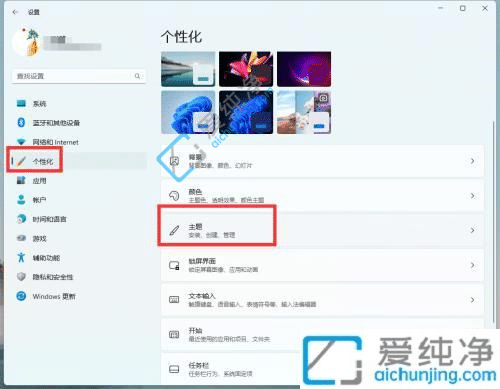This screenshot has height=389, width=500.
Task: Click the vertical scrollbar of the settings page
Action: click(493, 222)
